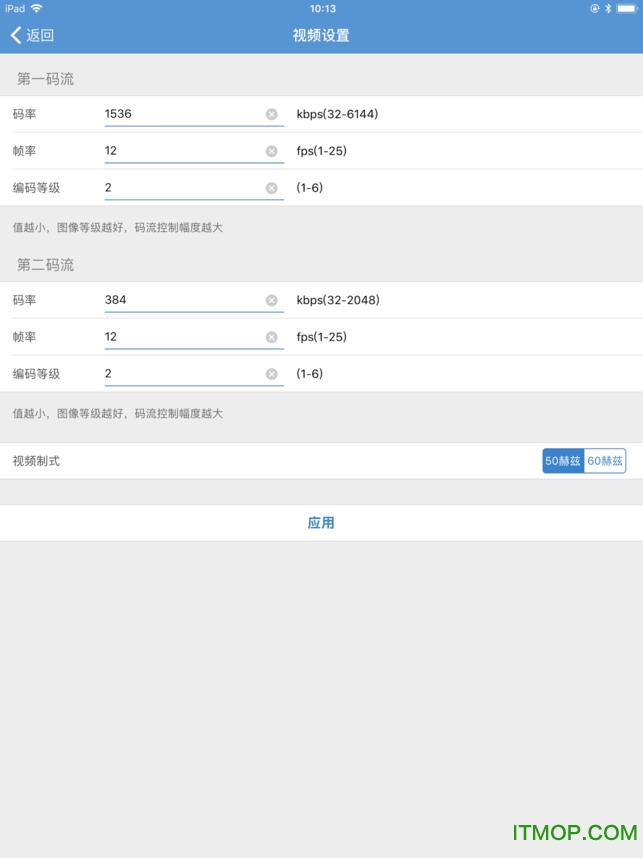Image resolution: width=643 pixels, height=858 pixels.
Task: Tap the back arrow icon (返回)
Action: [16, 36]
